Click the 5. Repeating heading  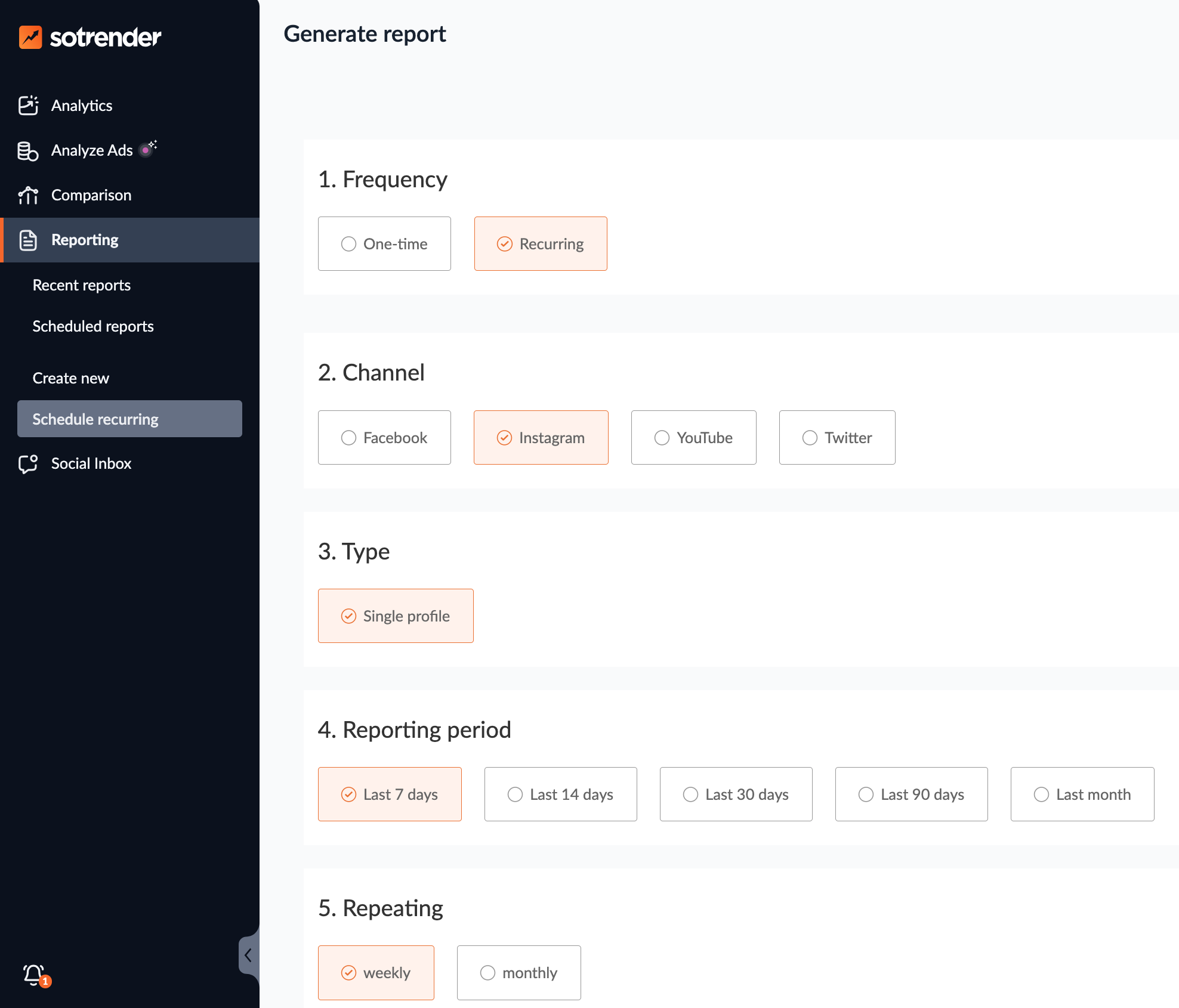tap(381, 908)
